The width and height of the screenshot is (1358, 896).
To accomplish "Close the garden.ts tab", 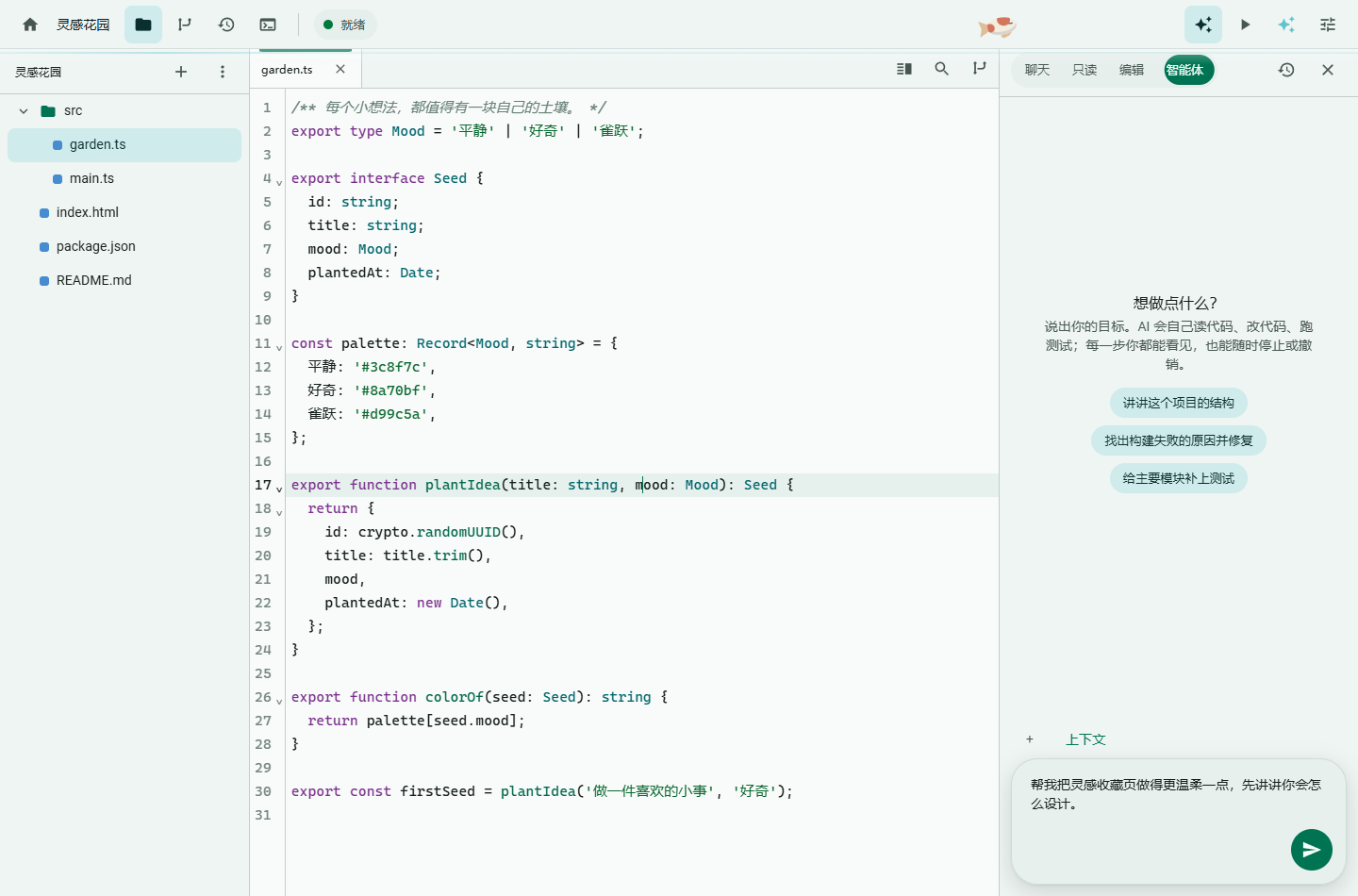I will pos(340,69).
